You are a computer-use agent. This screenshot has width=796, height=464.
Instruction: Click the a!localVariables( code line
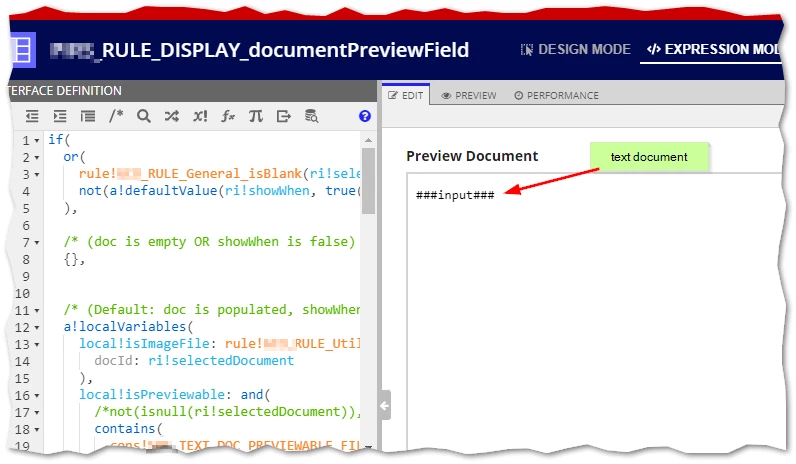point(128,326)
